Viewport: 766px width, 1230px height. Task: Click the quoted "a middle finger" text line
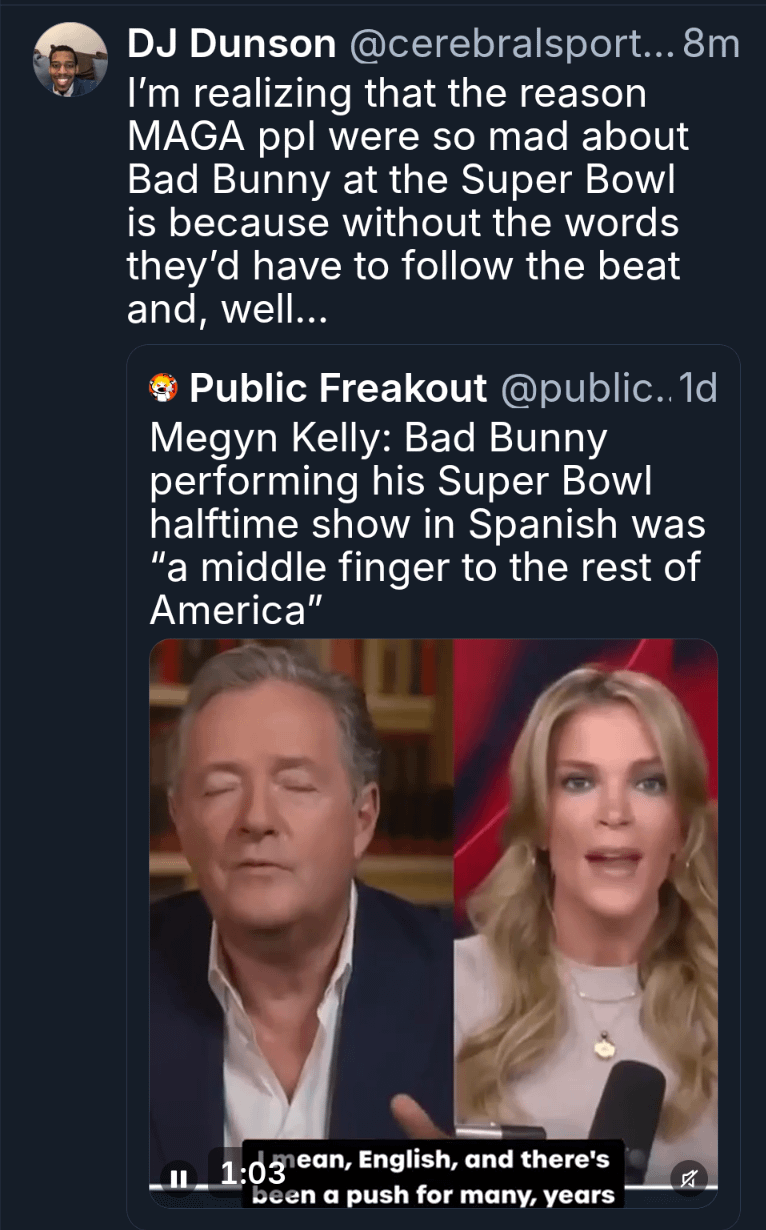coord(425,567)
